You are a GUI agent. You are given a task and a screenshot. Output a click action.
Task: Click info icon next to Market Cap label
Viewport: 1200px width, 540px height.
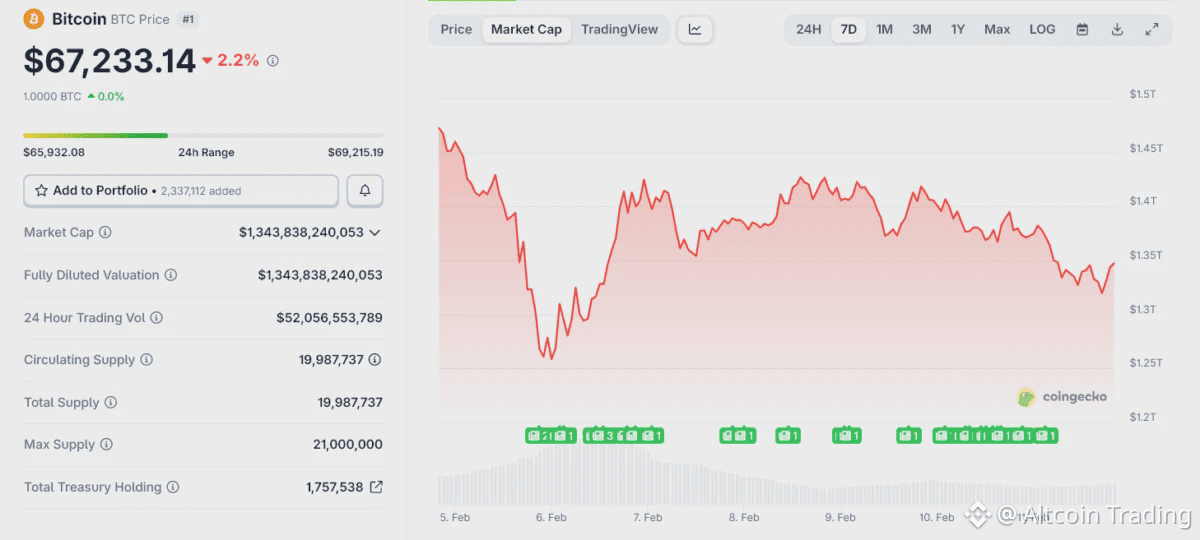(x=105, y=232)
